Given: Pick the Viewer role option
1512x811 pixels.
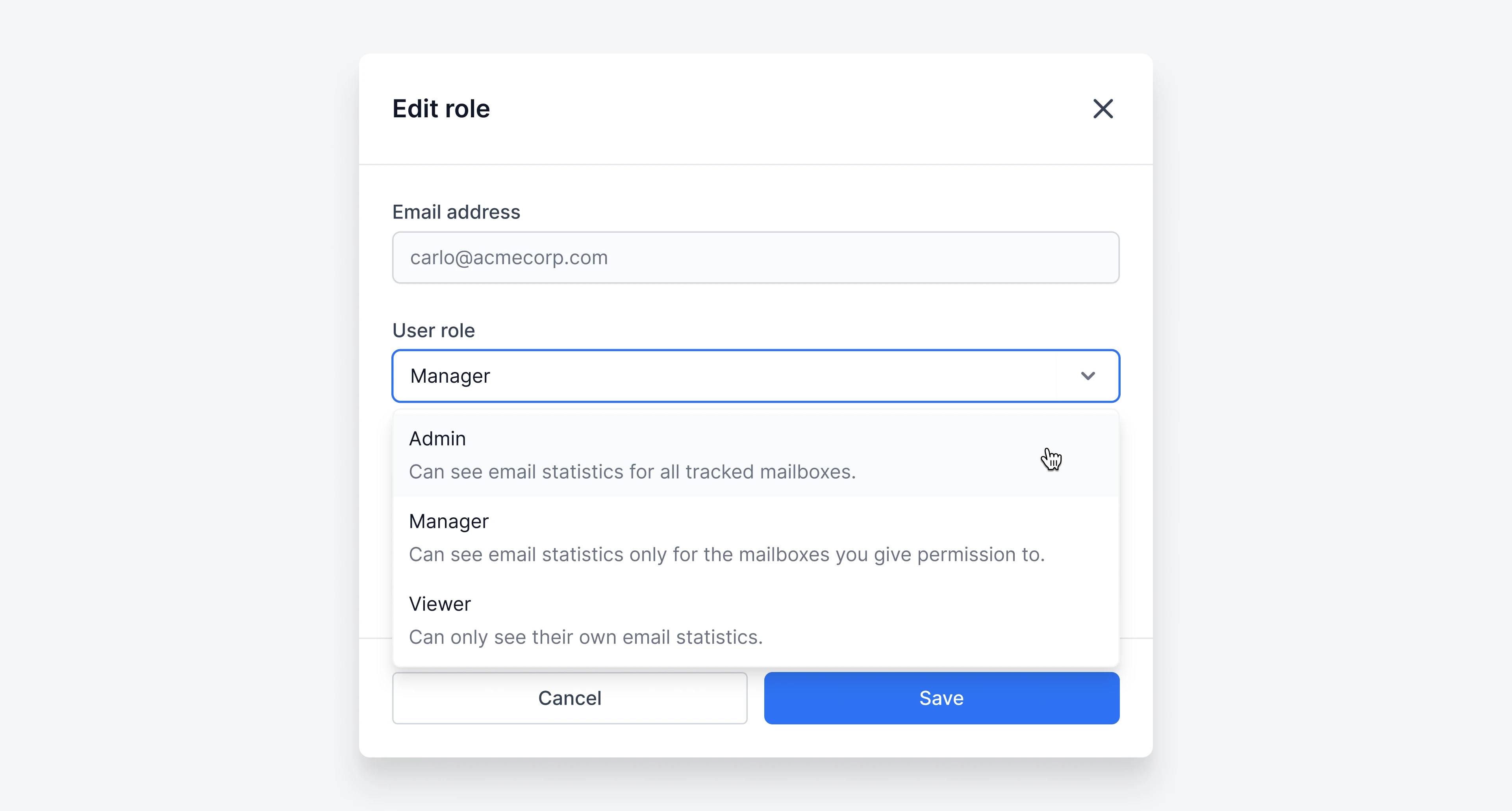Looking at the screenshot, I should [x=756, y=620].
